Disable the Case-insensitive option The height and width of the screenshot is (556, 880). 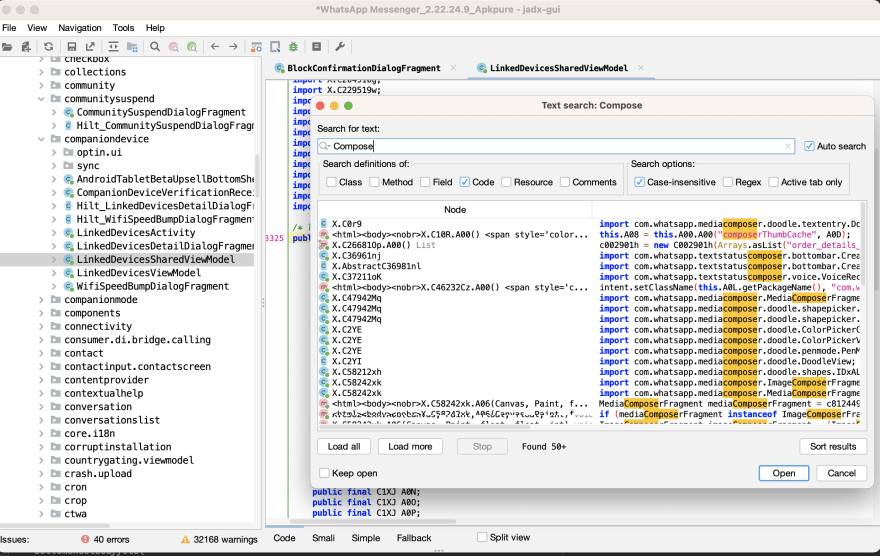[x=639, y=182]
